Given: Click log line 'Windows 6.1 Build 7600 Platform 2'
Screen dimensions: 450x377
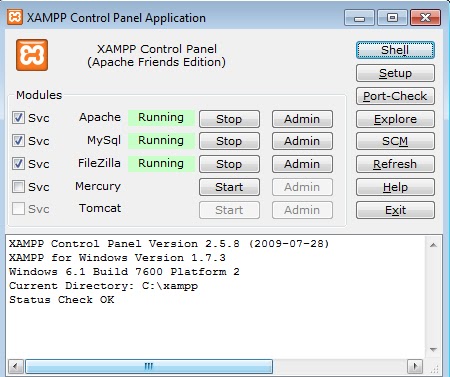Looking at the screenshot, I should (x=124, y=272).
